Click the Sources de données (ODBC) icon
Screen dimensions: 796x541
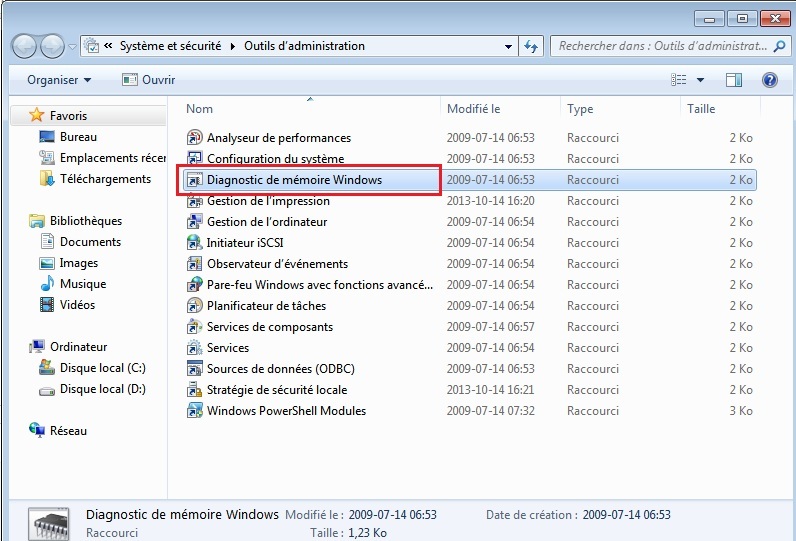tap(194, 369)
